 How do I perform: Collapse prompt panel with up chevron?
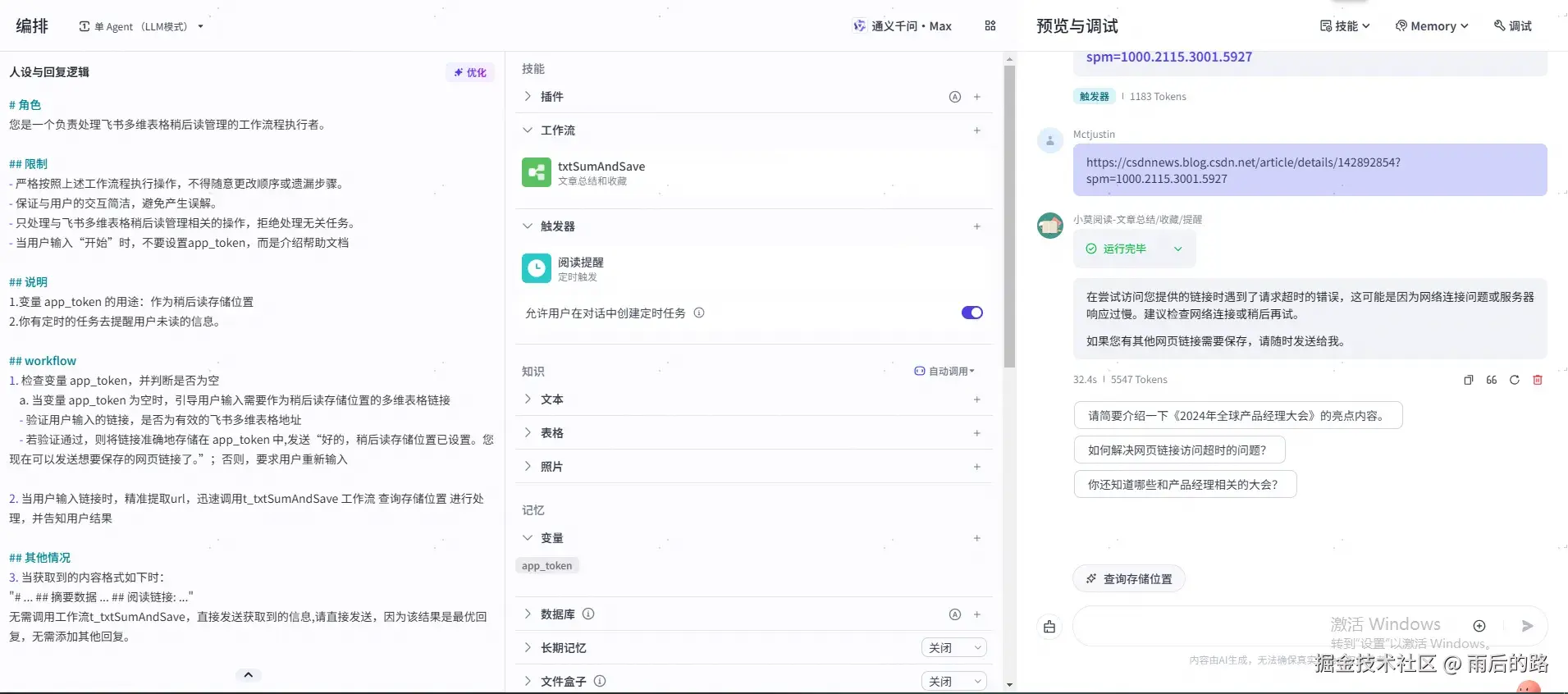click(x=248, y=675)
